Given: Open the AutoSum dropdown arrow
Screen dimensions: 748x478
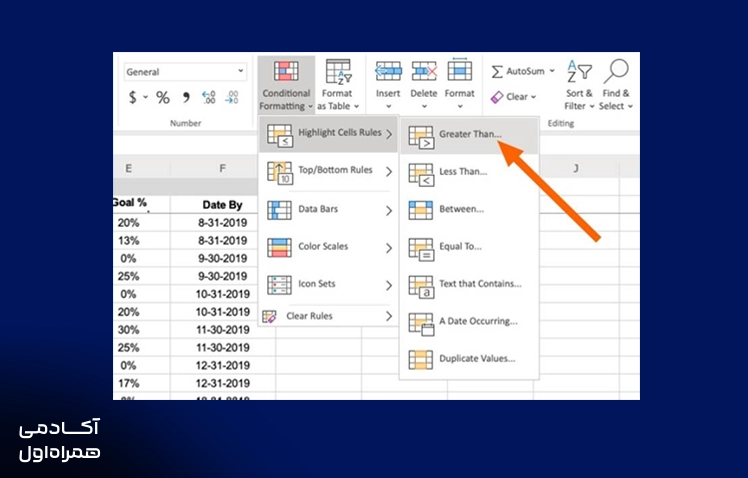Looking at the screenshot, I should (x=552, y=71).
